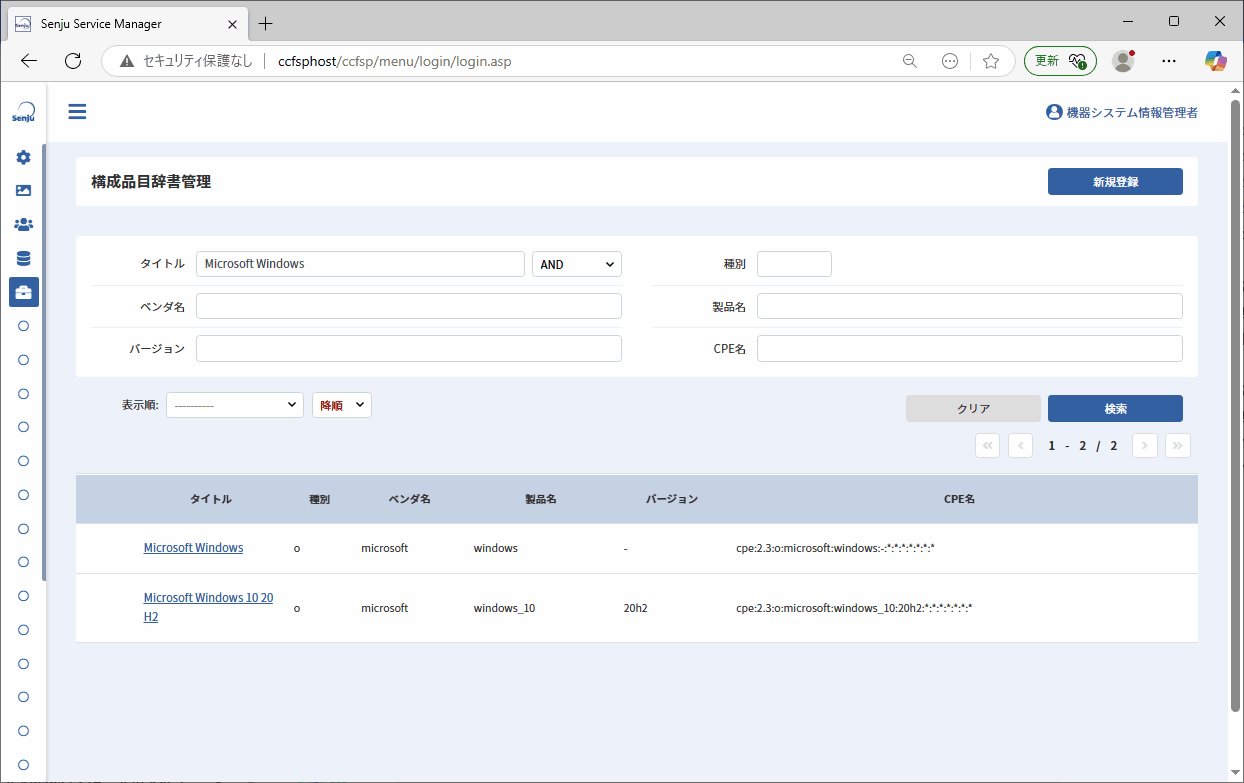The height and width of the screenshot is (783, 1244).
Task: Click the browser 更新 update button
Action: 1060,61
